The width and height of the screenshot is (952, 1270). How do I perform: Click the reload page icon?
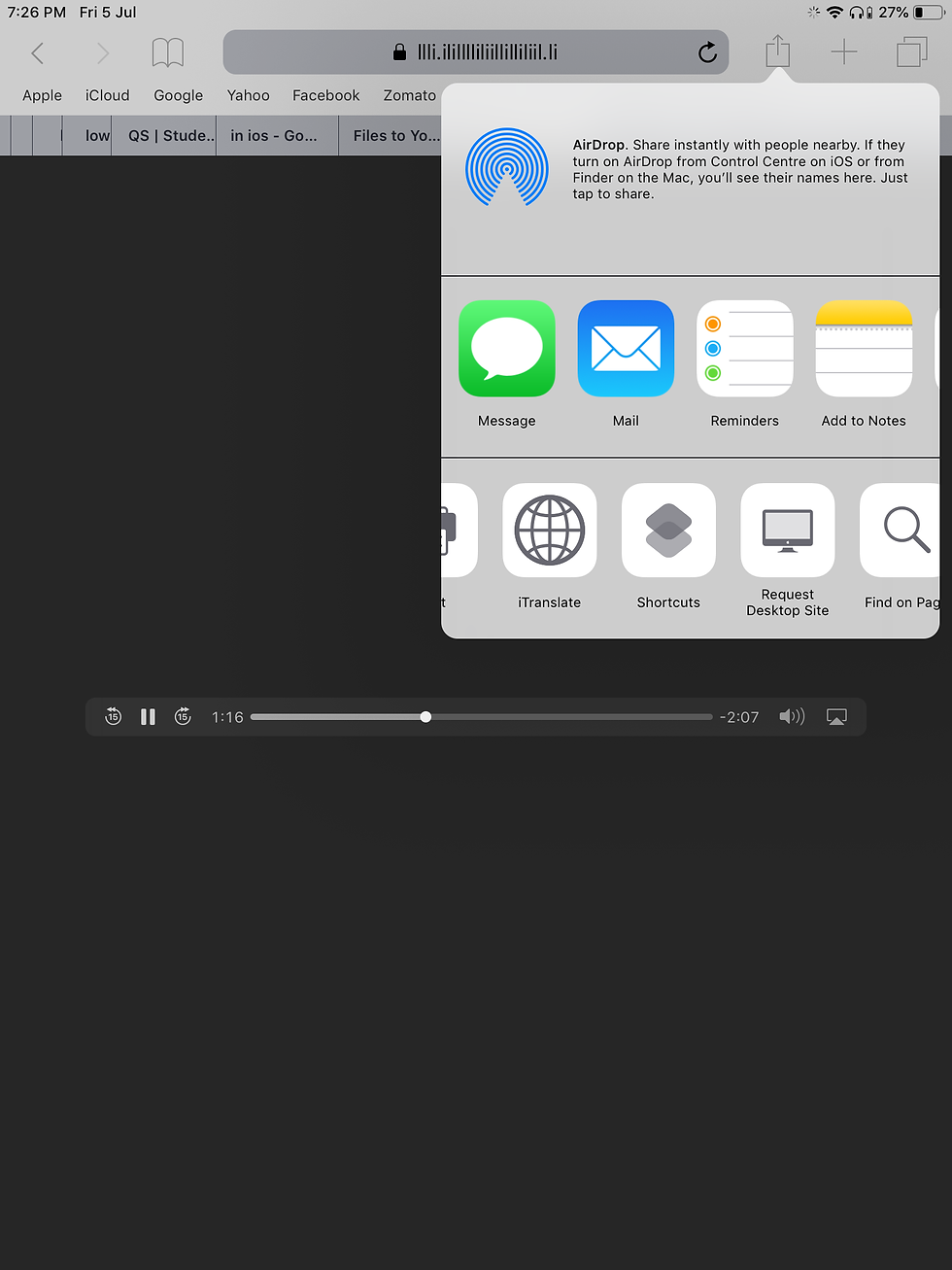click(707, 52)
